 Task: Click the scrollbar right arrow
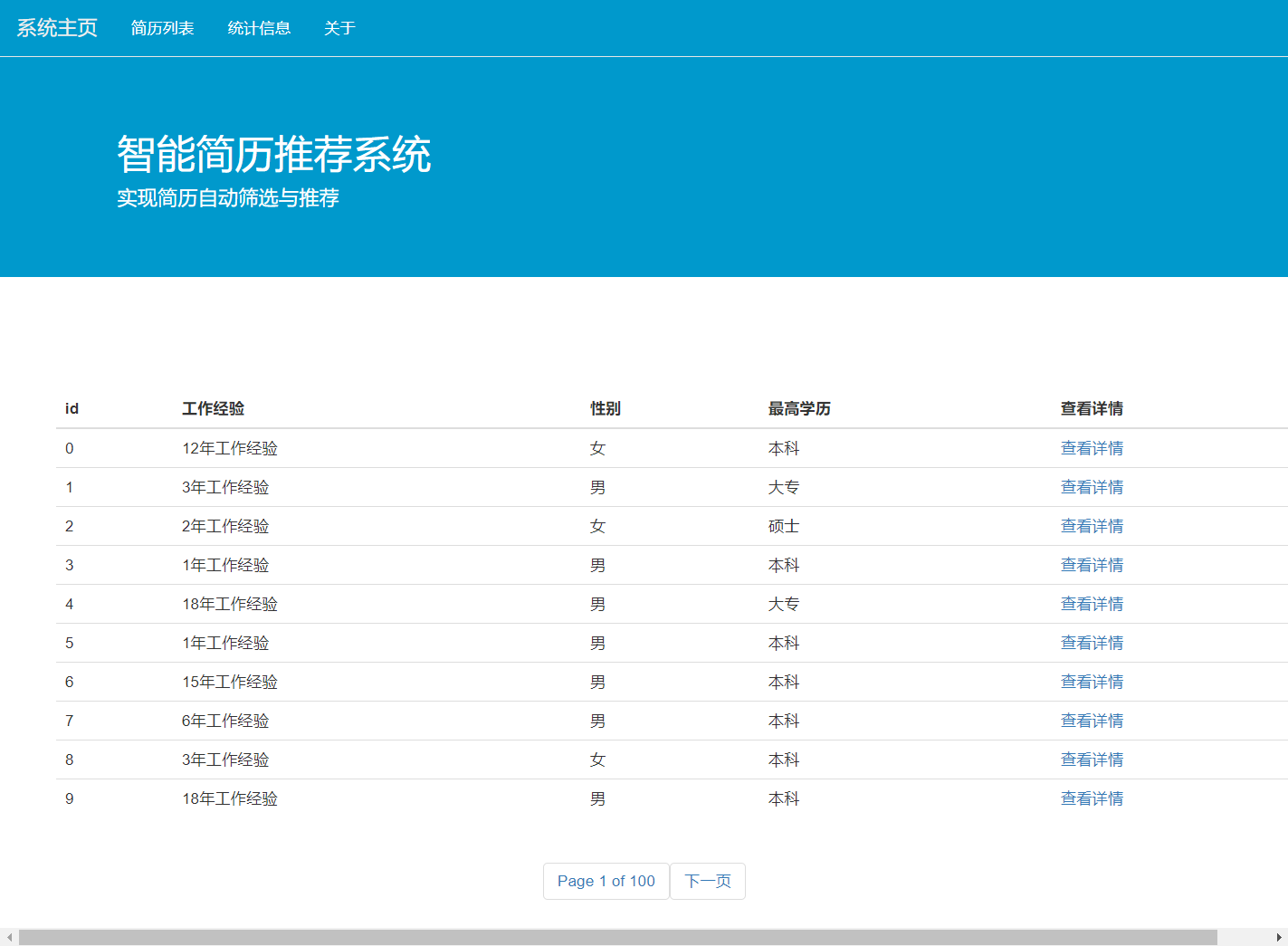pyautogui.click(x=1279, y=937)
